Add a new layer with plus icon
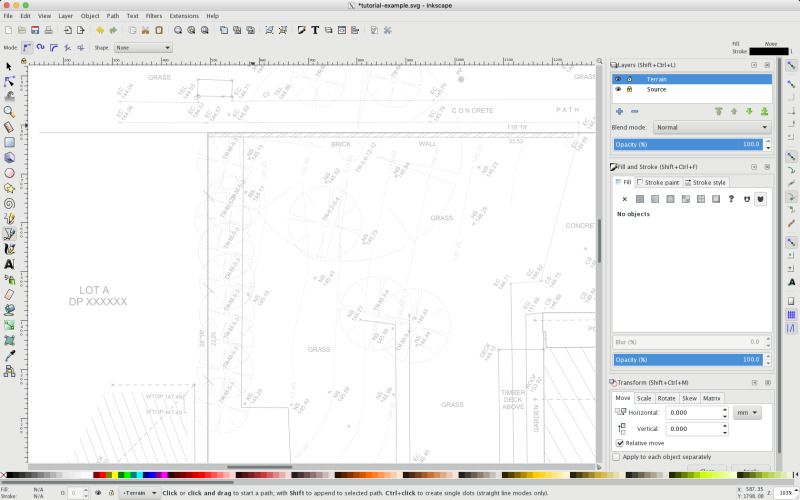 pyautogui.click(x=619, y=111)
